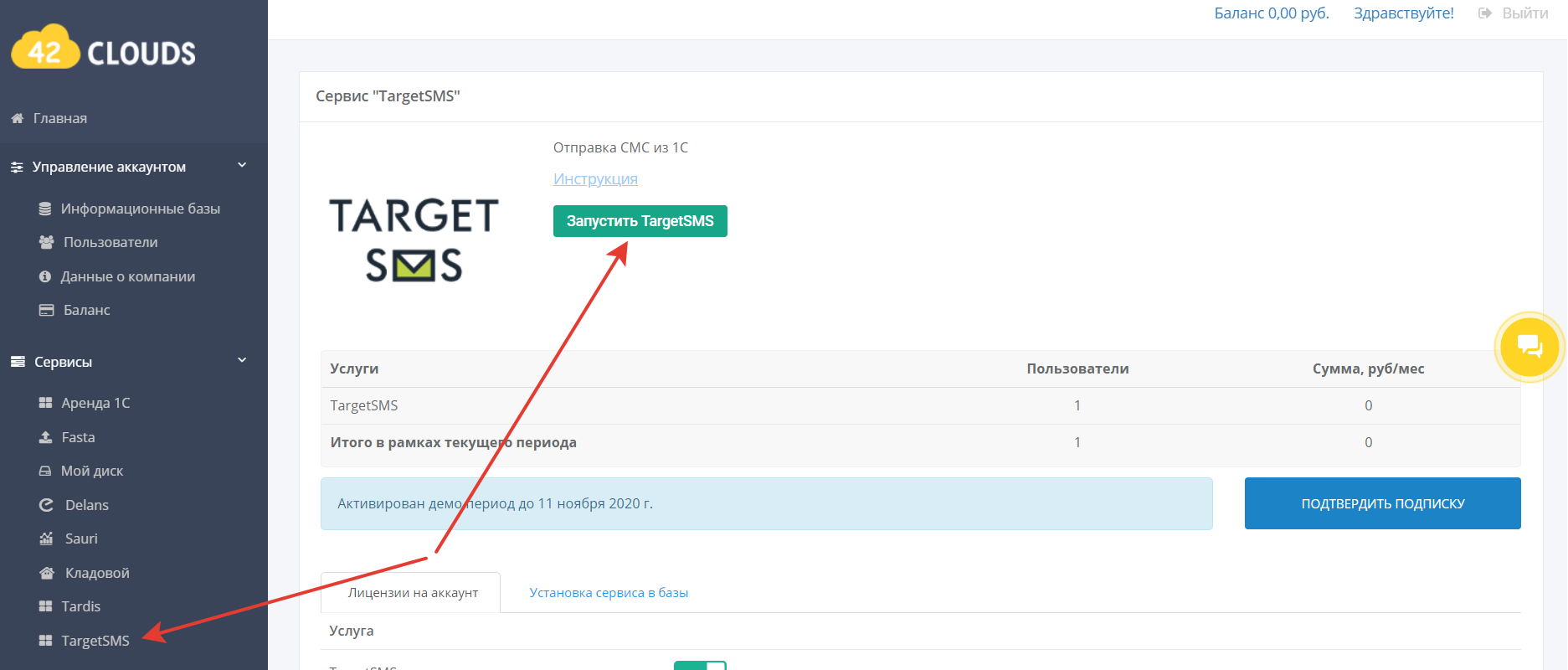1568x670 pixels.
Task: Switch to Установка сервиса в базы tab
Action: [609, 593]
